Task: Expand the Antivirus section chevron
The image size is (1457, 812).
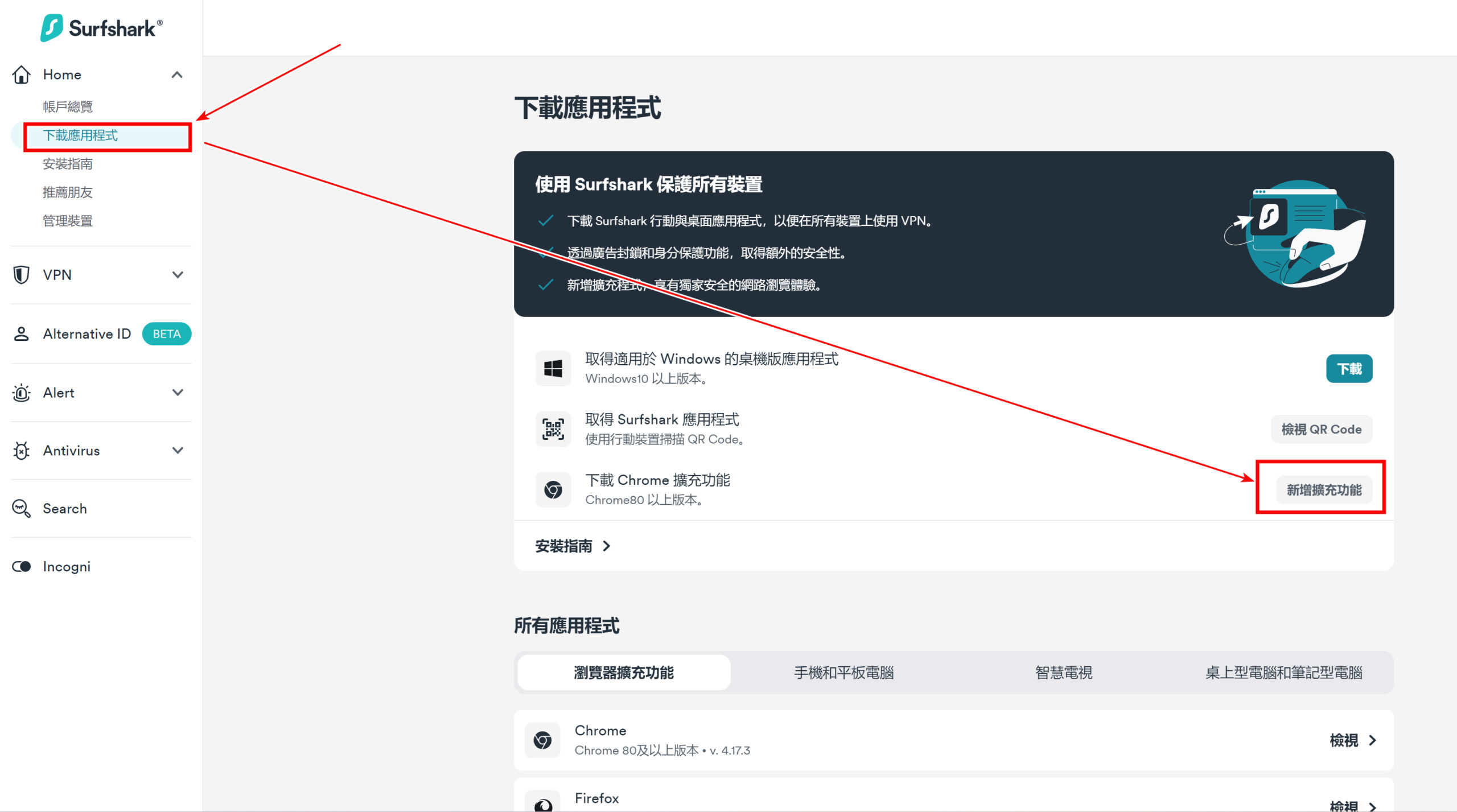Action: click(178, 451)
